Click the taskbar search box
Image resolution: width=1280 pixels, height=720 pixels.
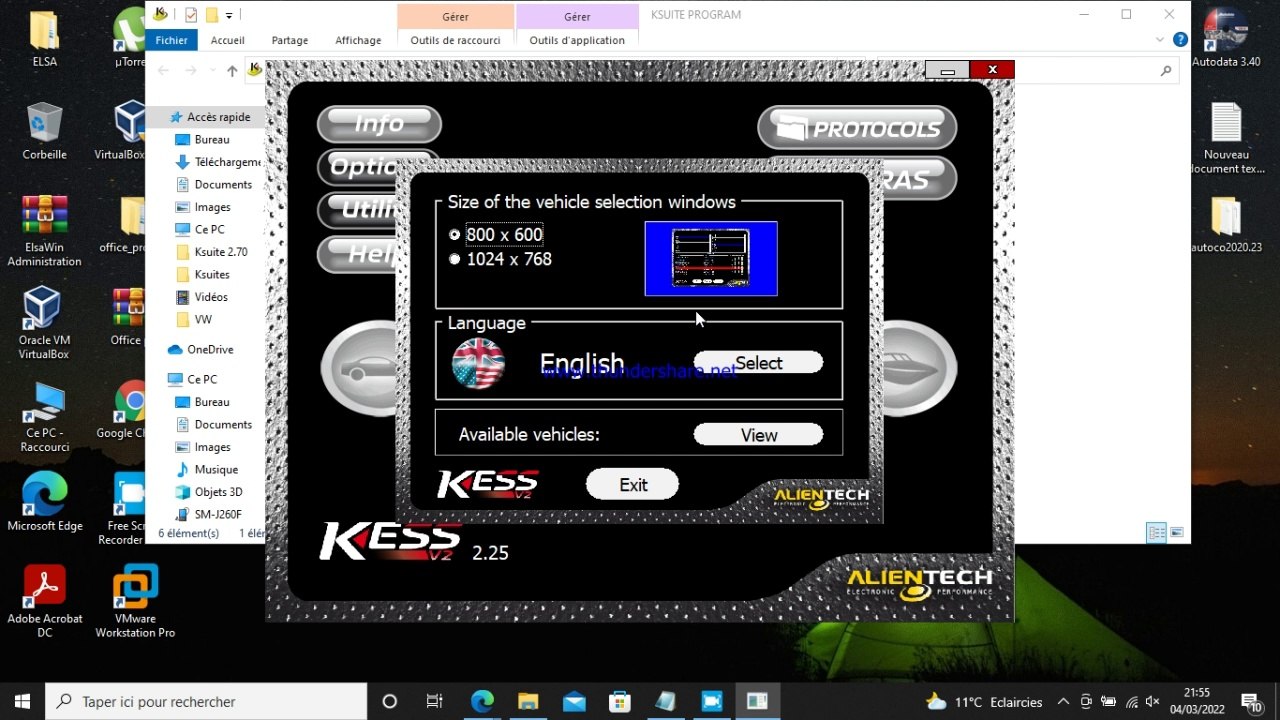tap(206, 701)
